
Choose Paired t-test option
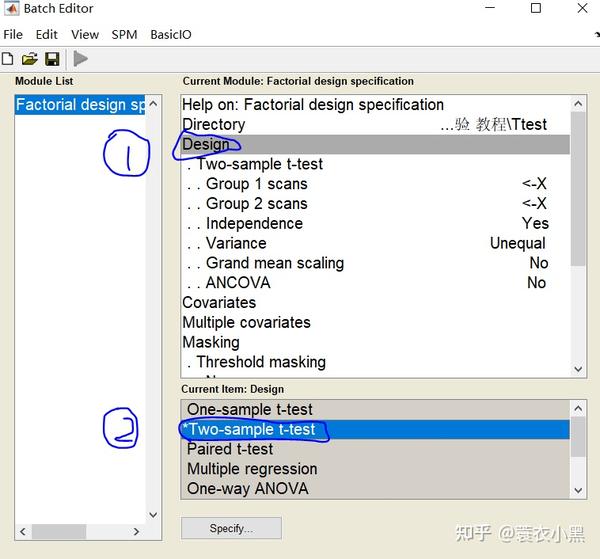pyautogui.click(x=375, y=449)
